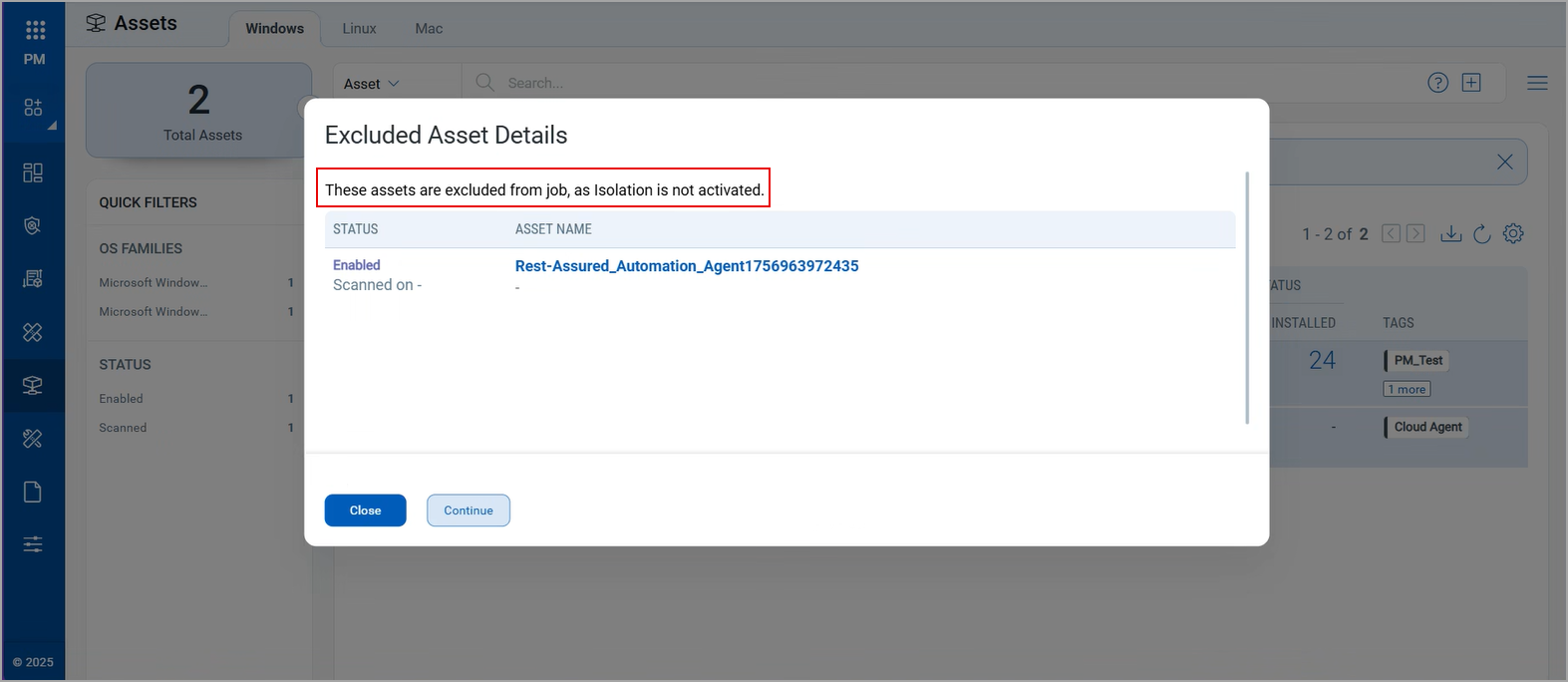This screenshot has height=682, width=1568.
Task: Open the document icon in left sidebar
Action: click(33, 492)
